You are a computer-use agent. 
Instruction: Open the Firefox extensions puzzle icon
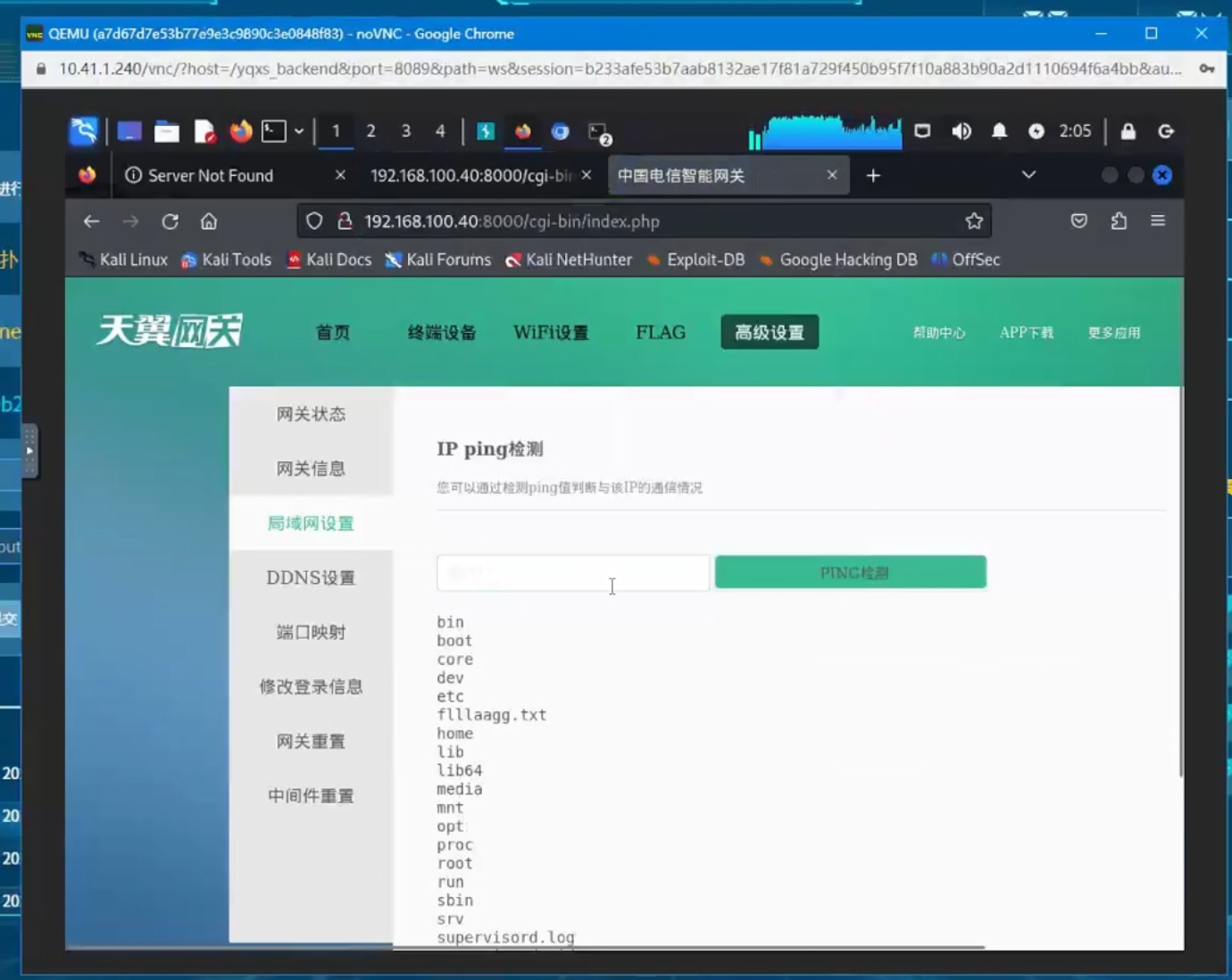point(1119,221)
